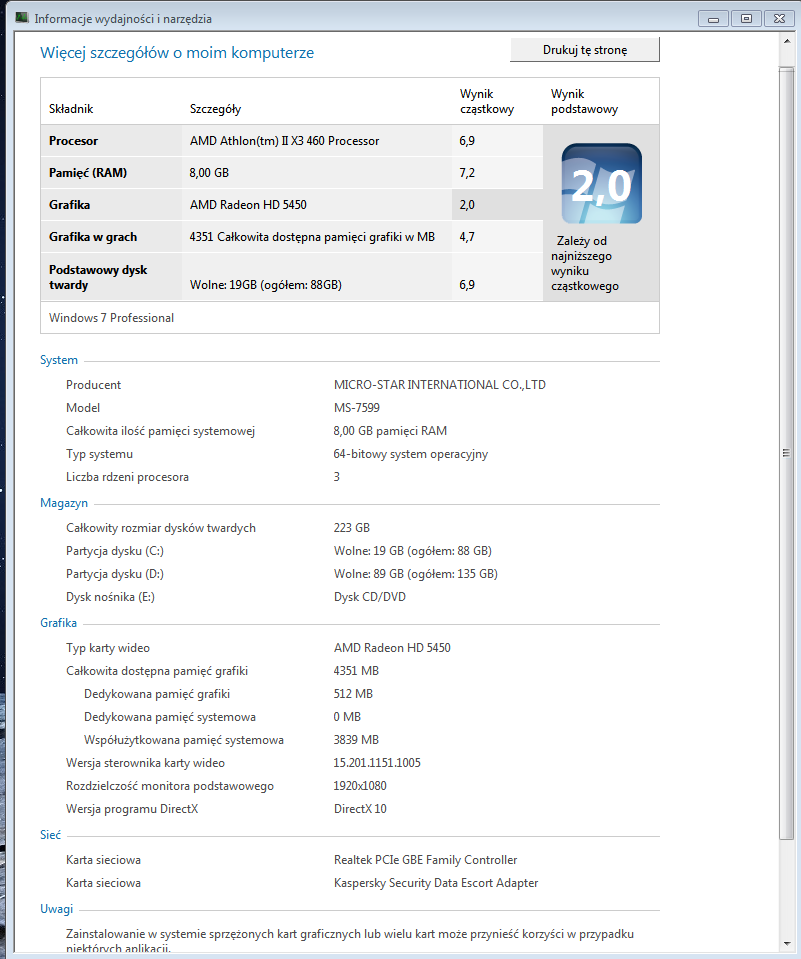Click the scrollbar up arrow

(787, 41)
